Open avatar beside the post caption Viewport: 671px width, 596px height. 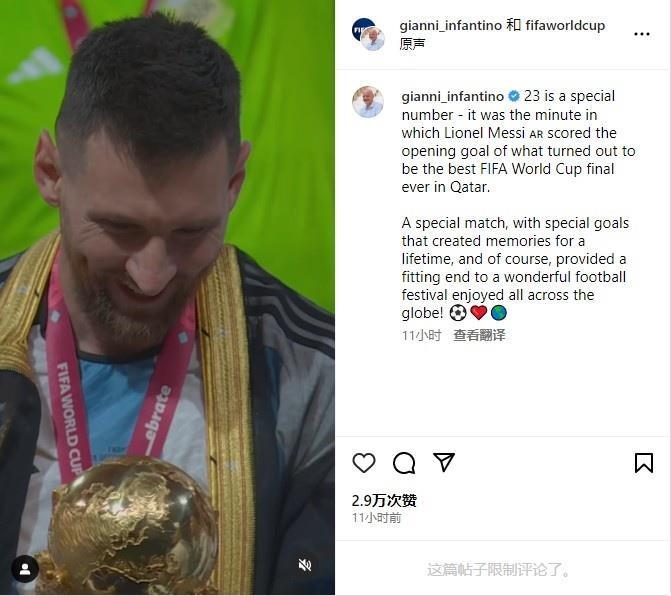coord(368,102)
